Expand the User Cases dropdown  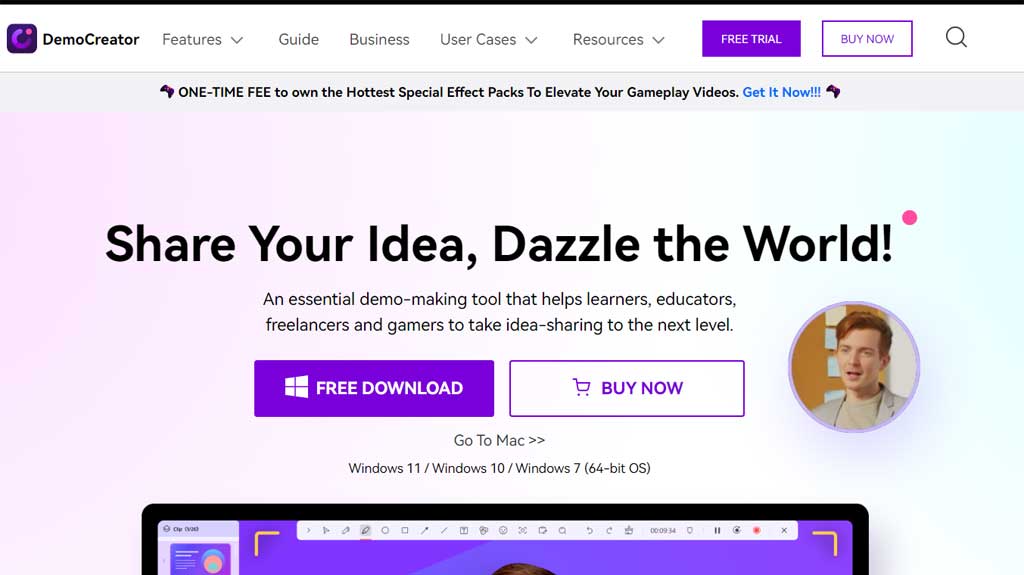pyautogui.click(x=488, y=39)
